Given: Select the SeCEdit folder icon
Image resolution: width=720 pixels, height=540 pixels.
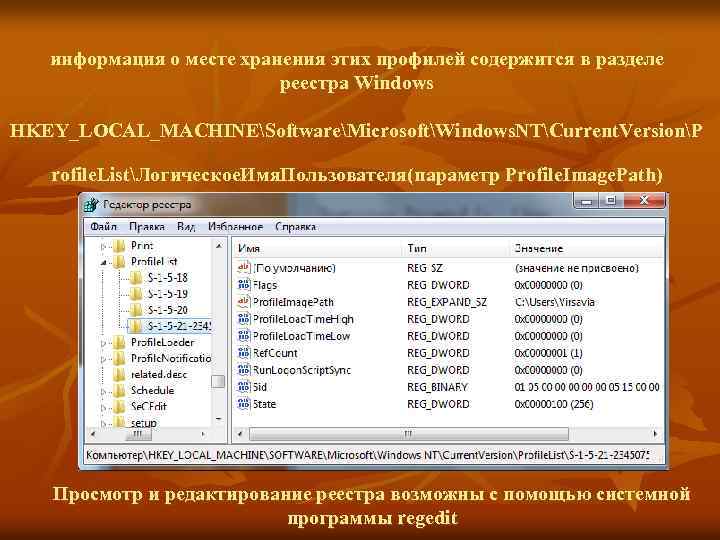Looking at the screenshot, I should coord(119,406).
